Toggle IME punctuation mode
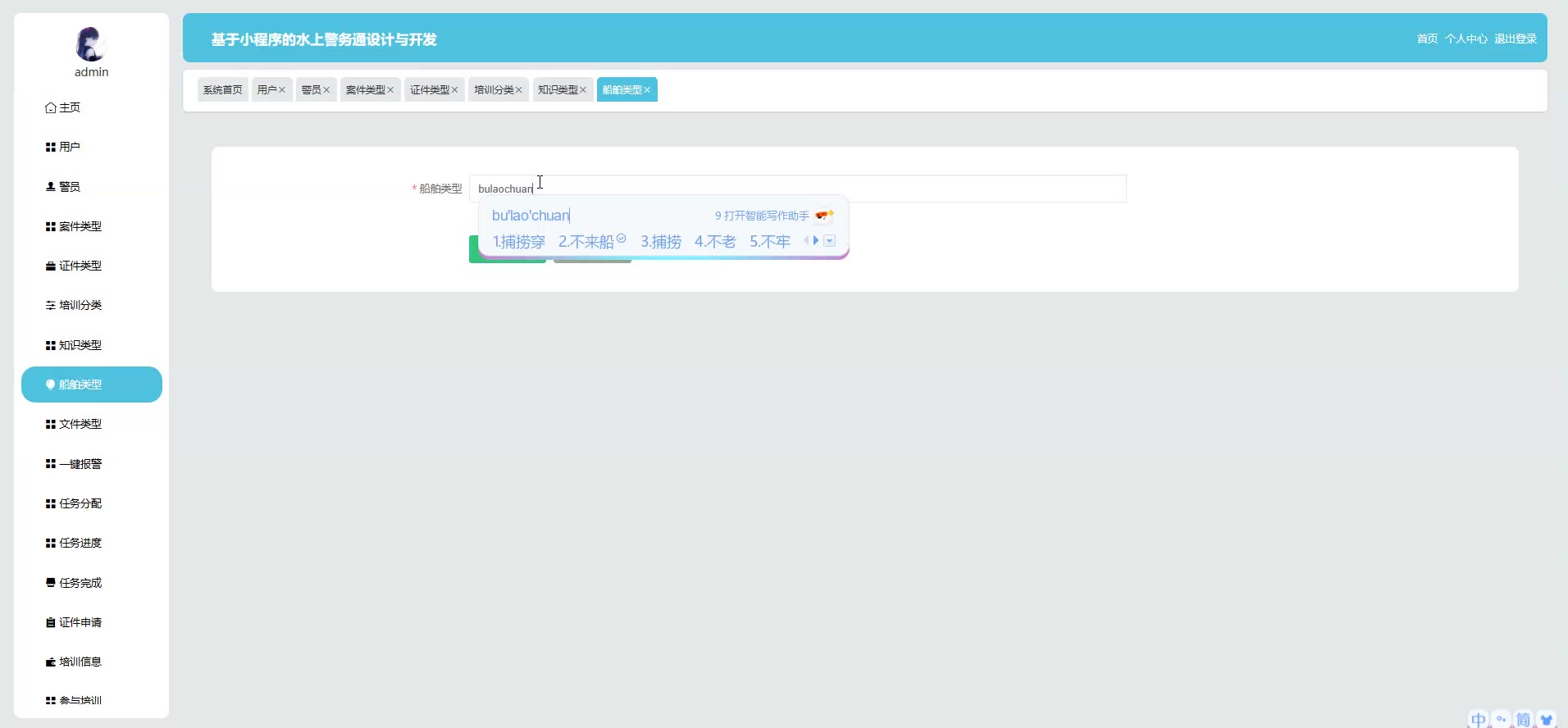 1501,719
